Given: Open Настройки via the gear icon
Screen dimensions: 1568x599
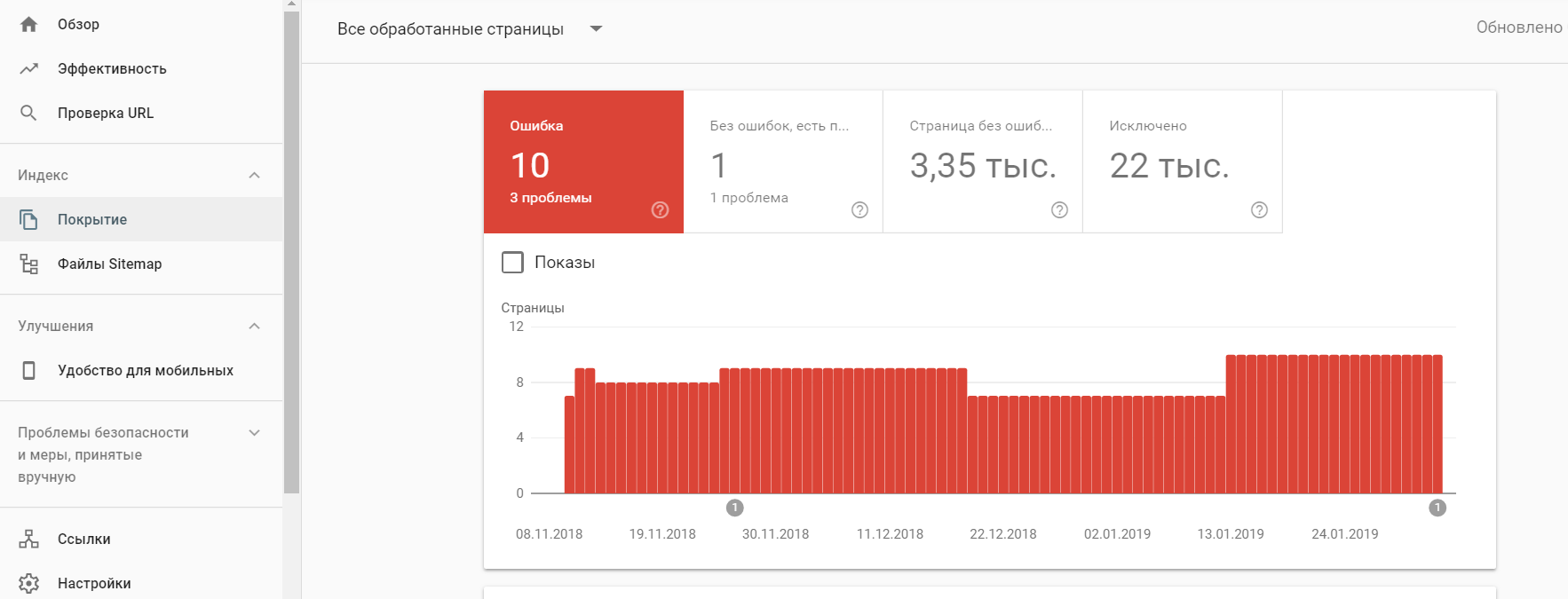Looking at the screenshot, I should pyautogui.click(x=28, y=583).
